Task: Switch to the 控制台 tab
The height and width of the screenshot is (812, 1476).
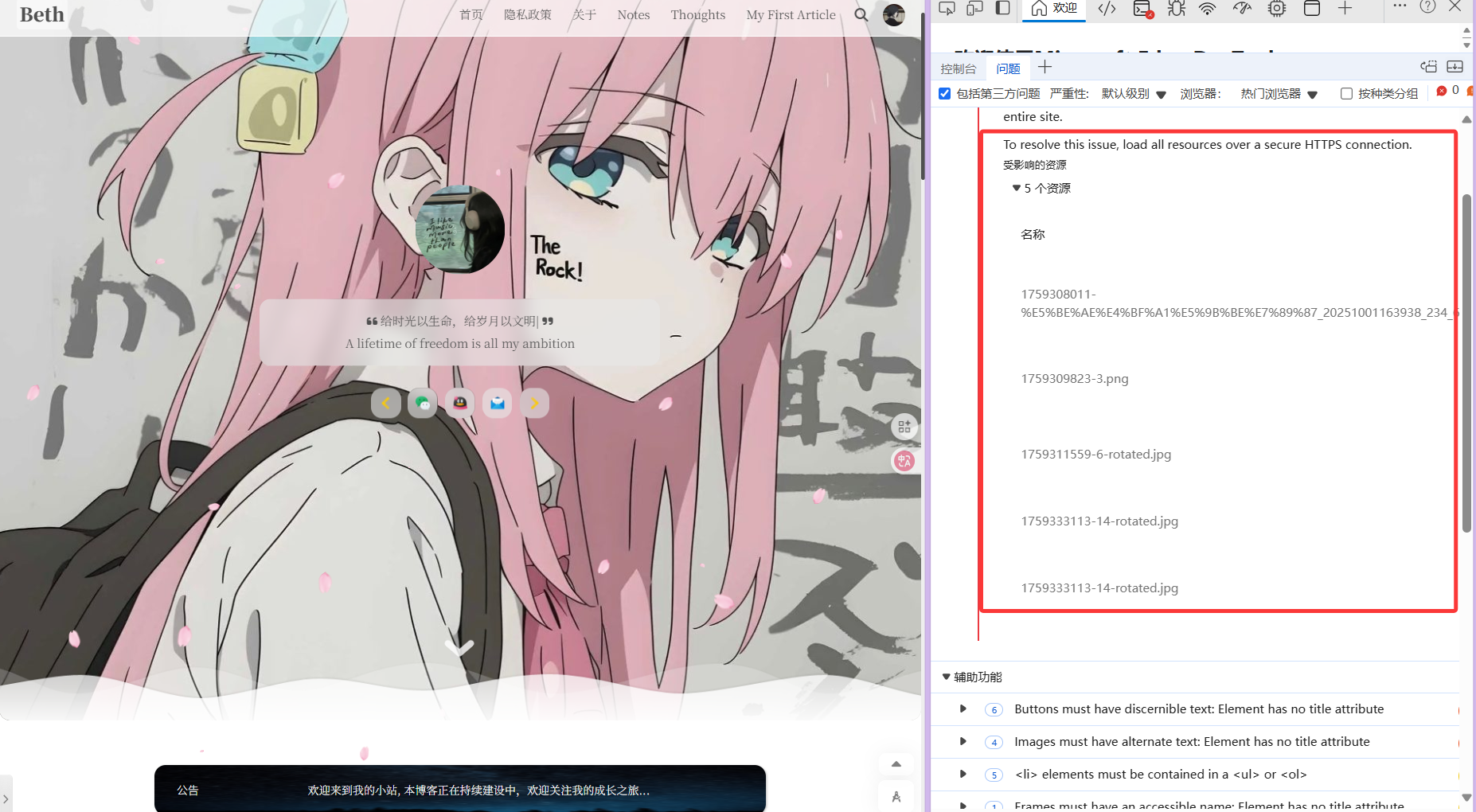Action: click(x=958, y=69)
